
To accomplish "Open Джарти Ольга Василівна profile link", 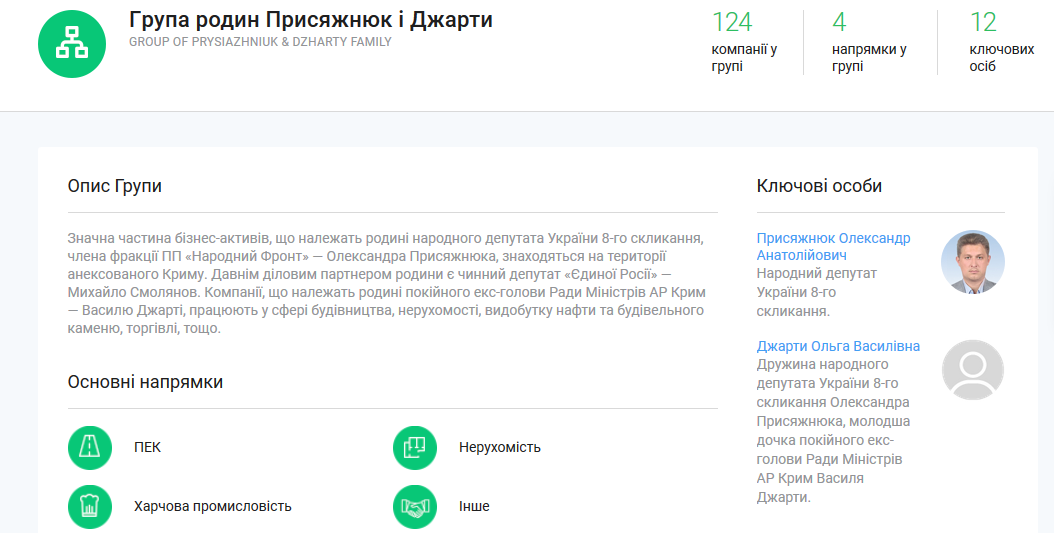I will [x=838, y=346].
